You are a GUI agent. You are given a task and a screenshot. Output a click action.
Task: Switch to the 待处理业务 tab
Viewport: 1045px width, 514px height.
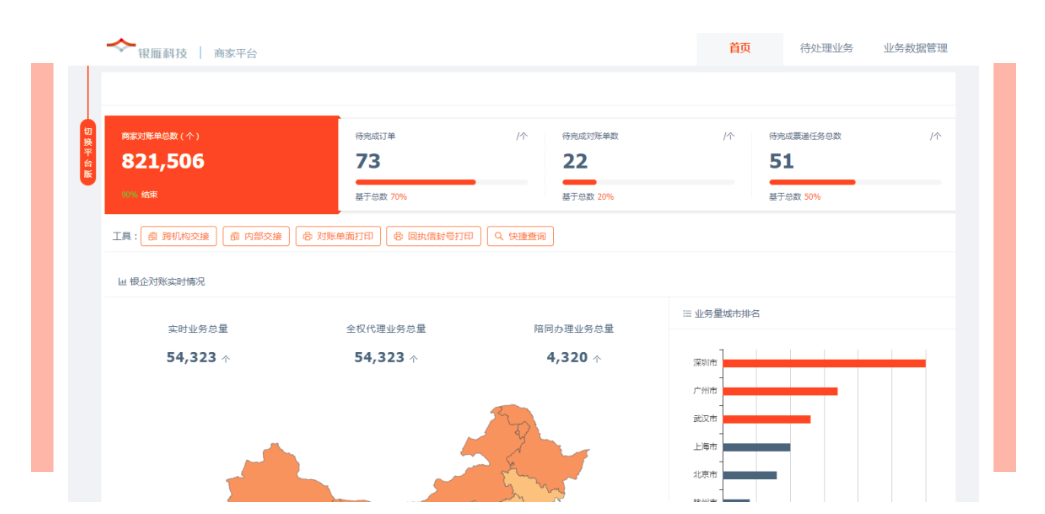coord(826,48)
